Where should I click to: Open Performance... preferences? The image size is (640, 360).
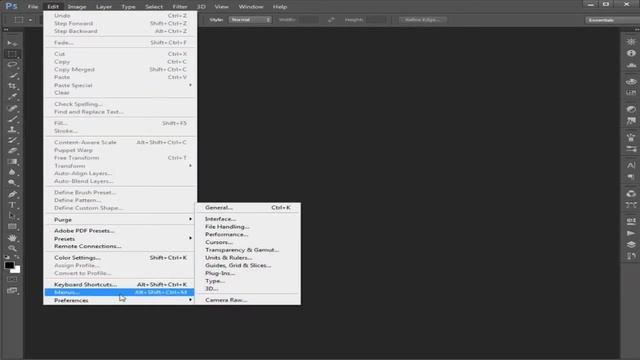click(x=248, y=234)
